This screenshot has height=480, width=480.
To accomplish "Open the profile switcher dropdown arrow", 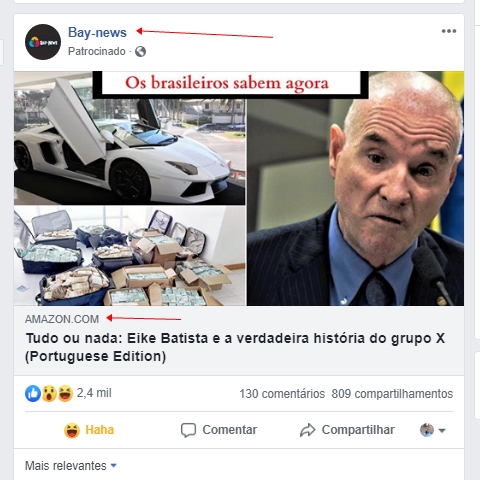I will pos(442,430).
